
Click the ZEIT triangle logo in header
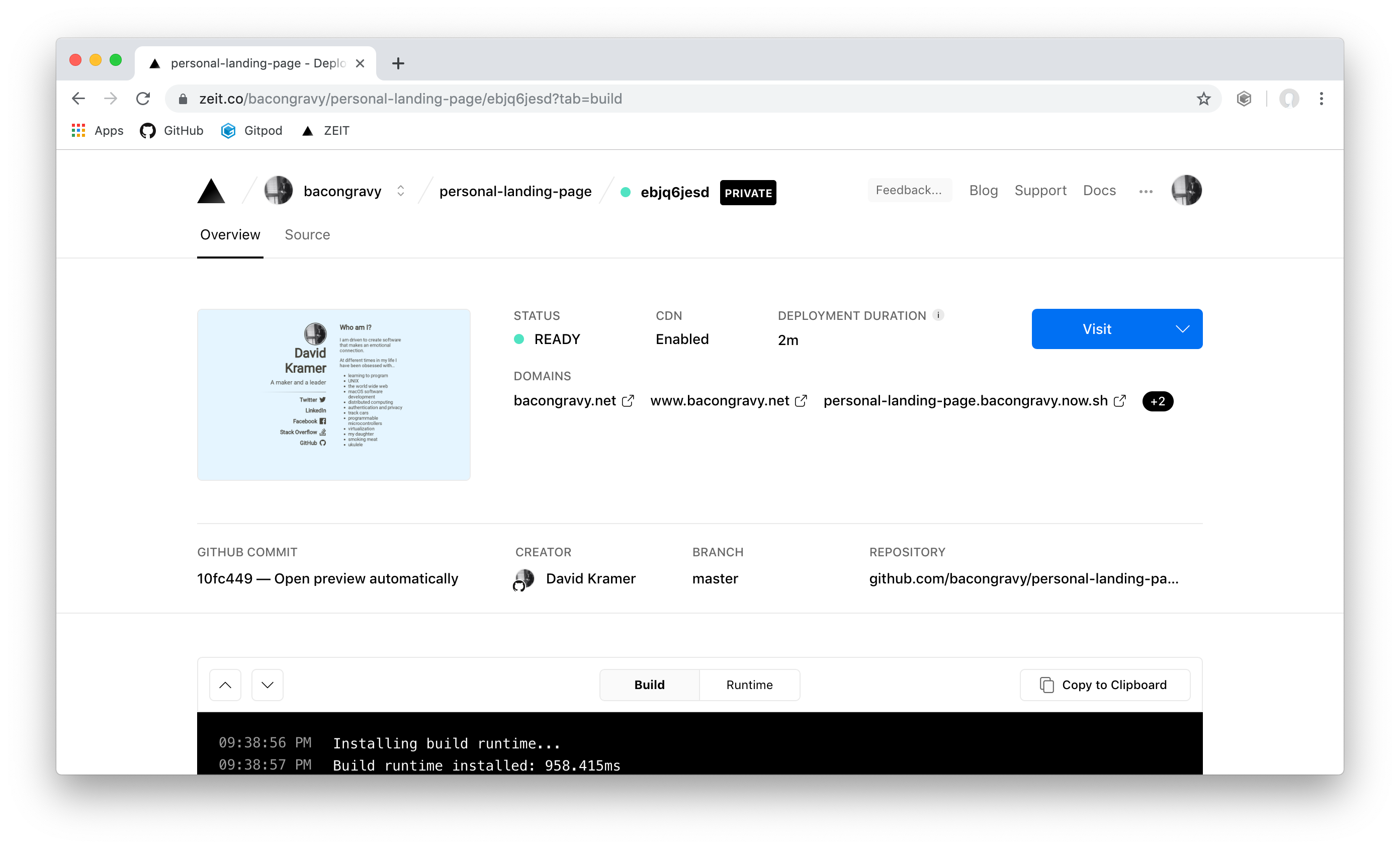(x=211, y=191)
